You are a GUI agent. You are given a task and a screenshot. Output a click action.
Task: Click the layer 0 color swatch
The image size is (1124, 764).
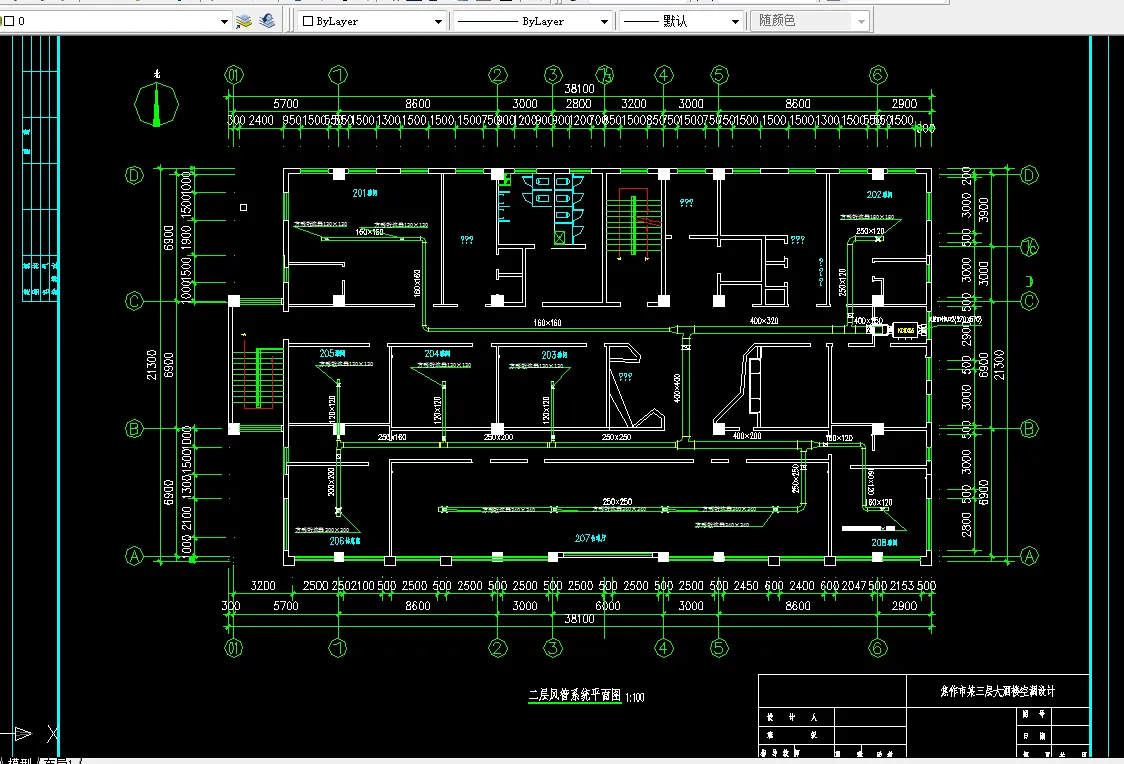9,22
